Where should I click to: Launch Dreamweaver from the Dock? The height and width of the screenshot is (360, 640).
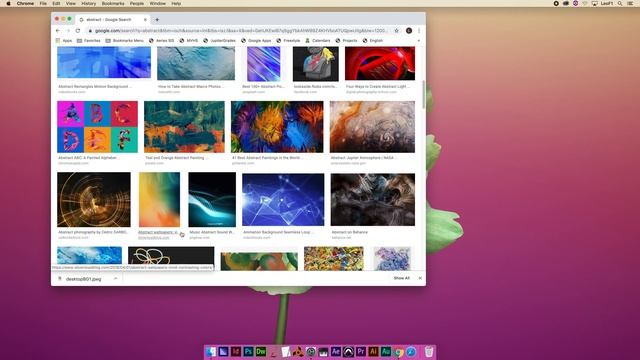[x=261, y=351]
